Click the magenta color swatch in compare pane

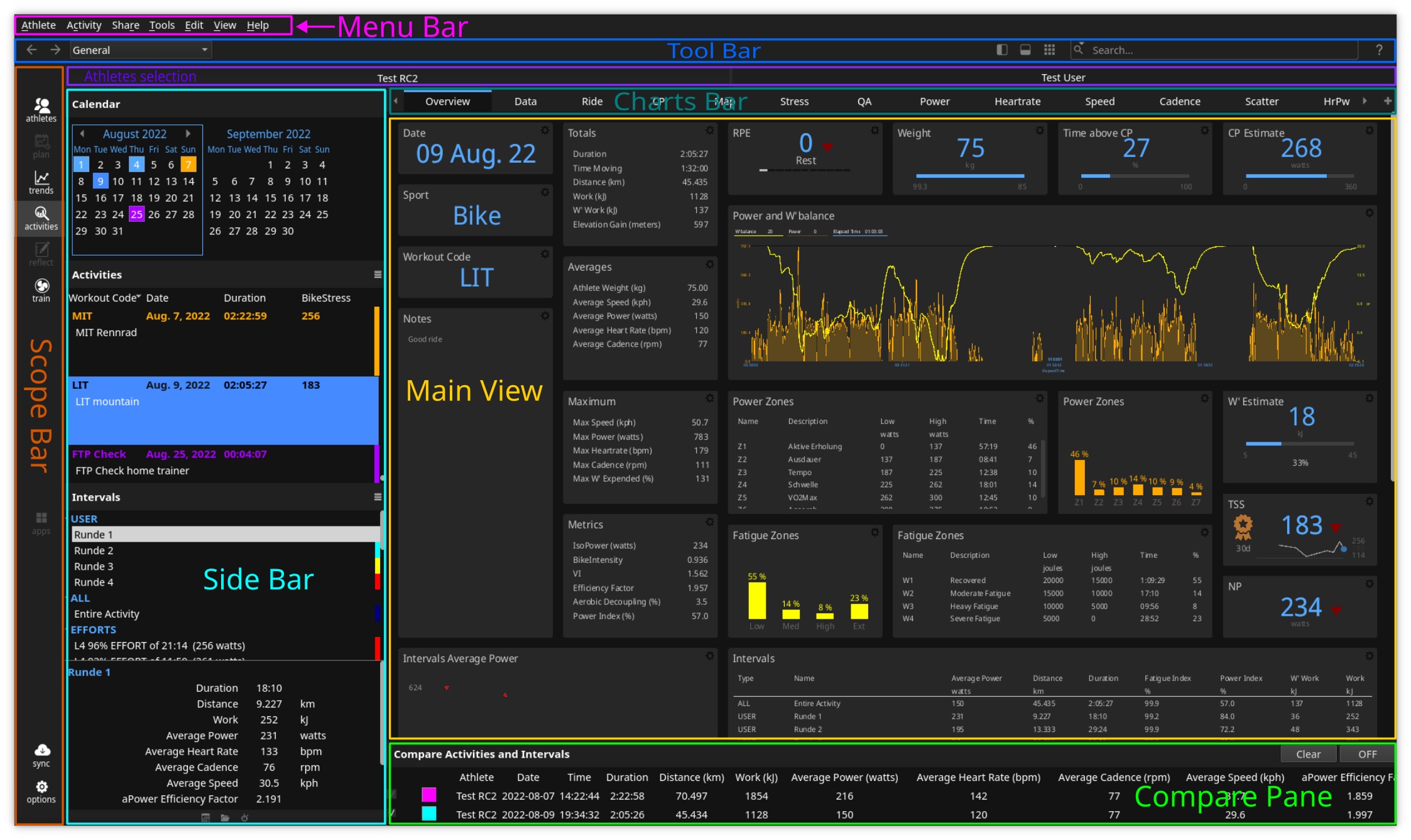[x=429, y=795]
